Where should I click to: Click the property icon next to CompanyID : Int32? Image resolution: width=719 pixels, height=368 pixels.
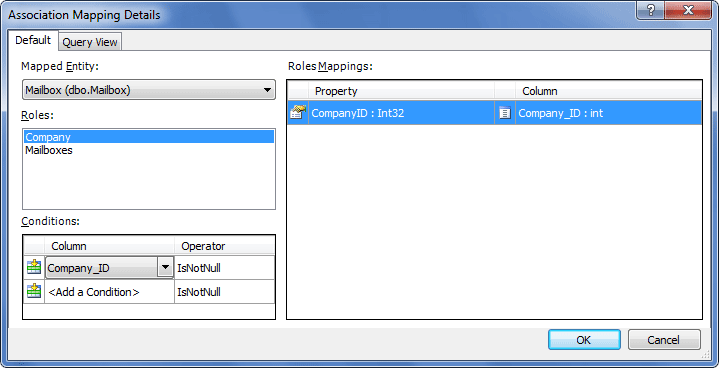(x=298, y=113)
